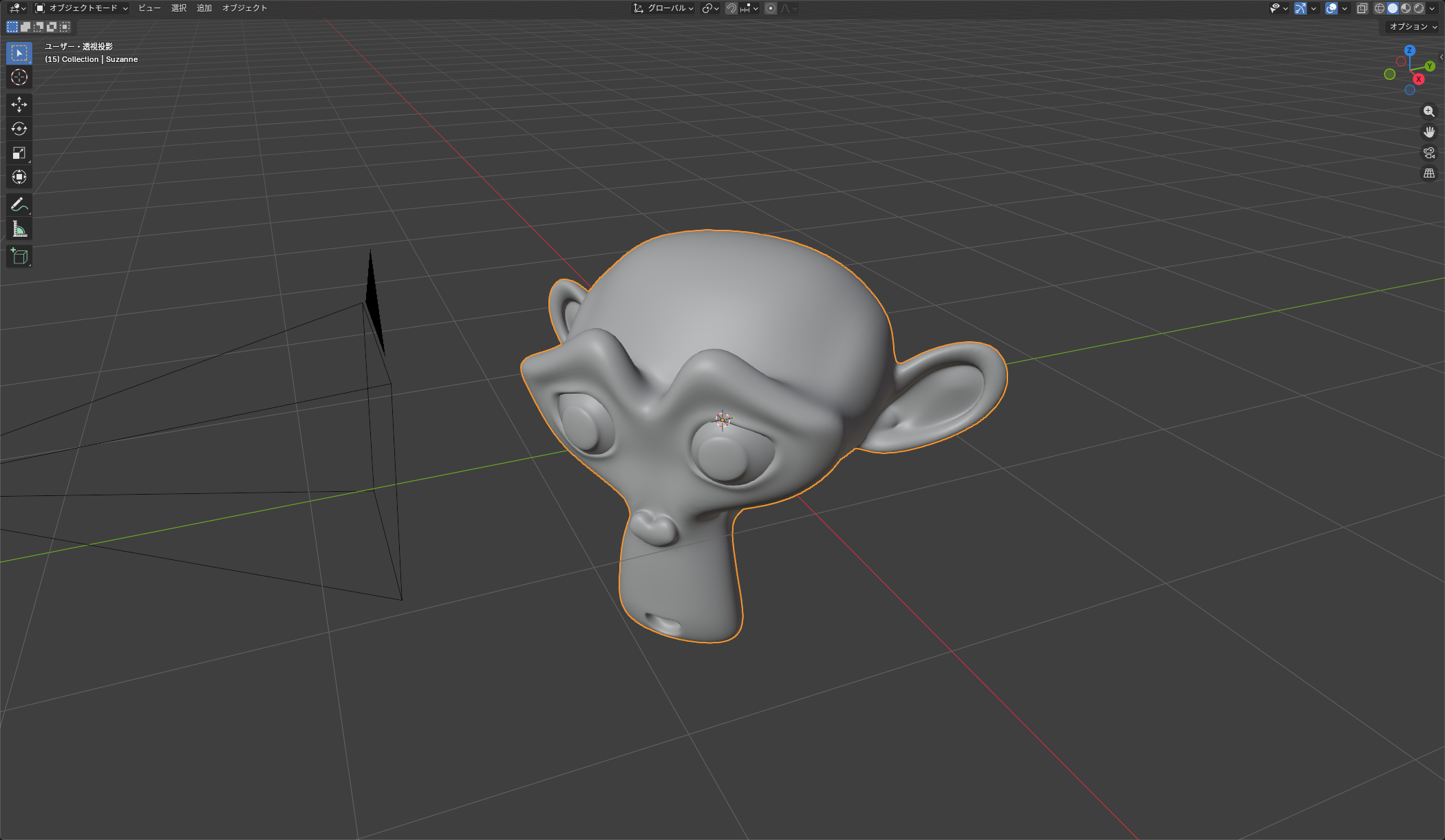Open the gizmo settings dropdown arrow
Screen dimensions: 1445x840
(1314, 8)
